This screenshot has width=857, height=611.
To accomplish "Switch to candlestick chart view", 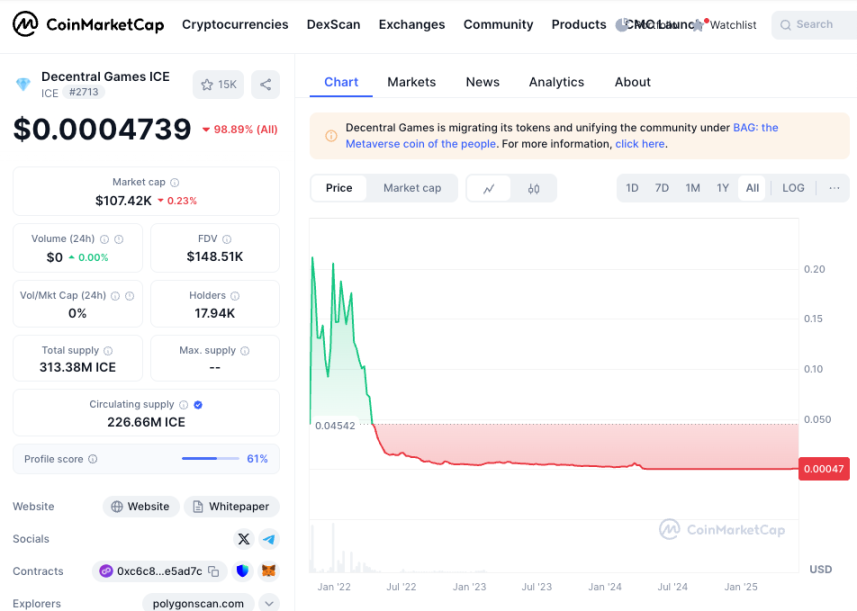I will (534, 188).
